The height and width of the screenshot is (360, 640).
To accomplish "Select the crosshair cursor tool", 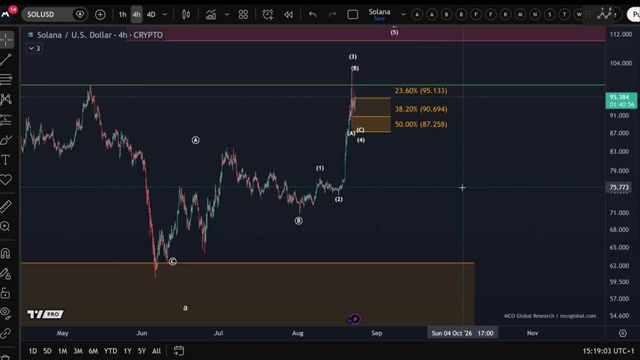I will tap(6, 40).
